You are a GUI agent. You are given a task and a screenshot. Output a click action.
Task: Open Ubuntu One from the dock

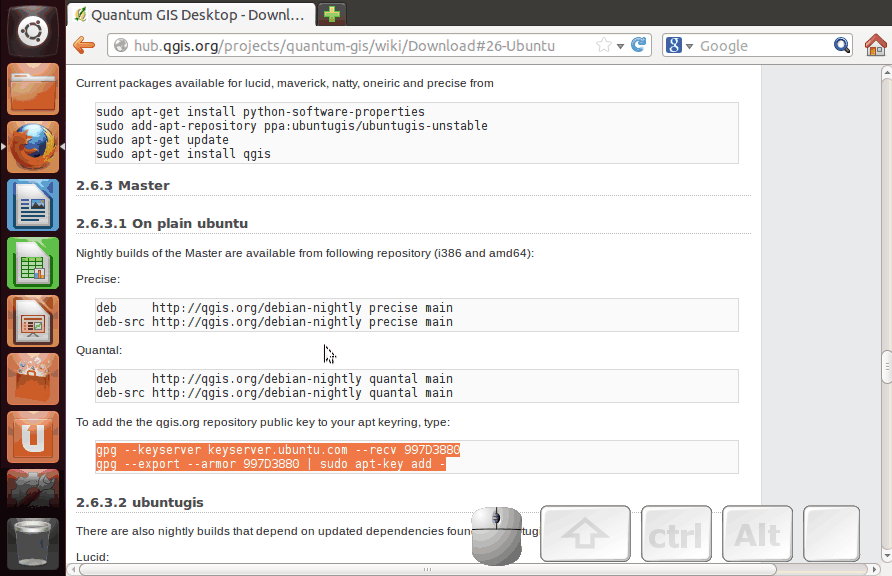pos(32,437)
